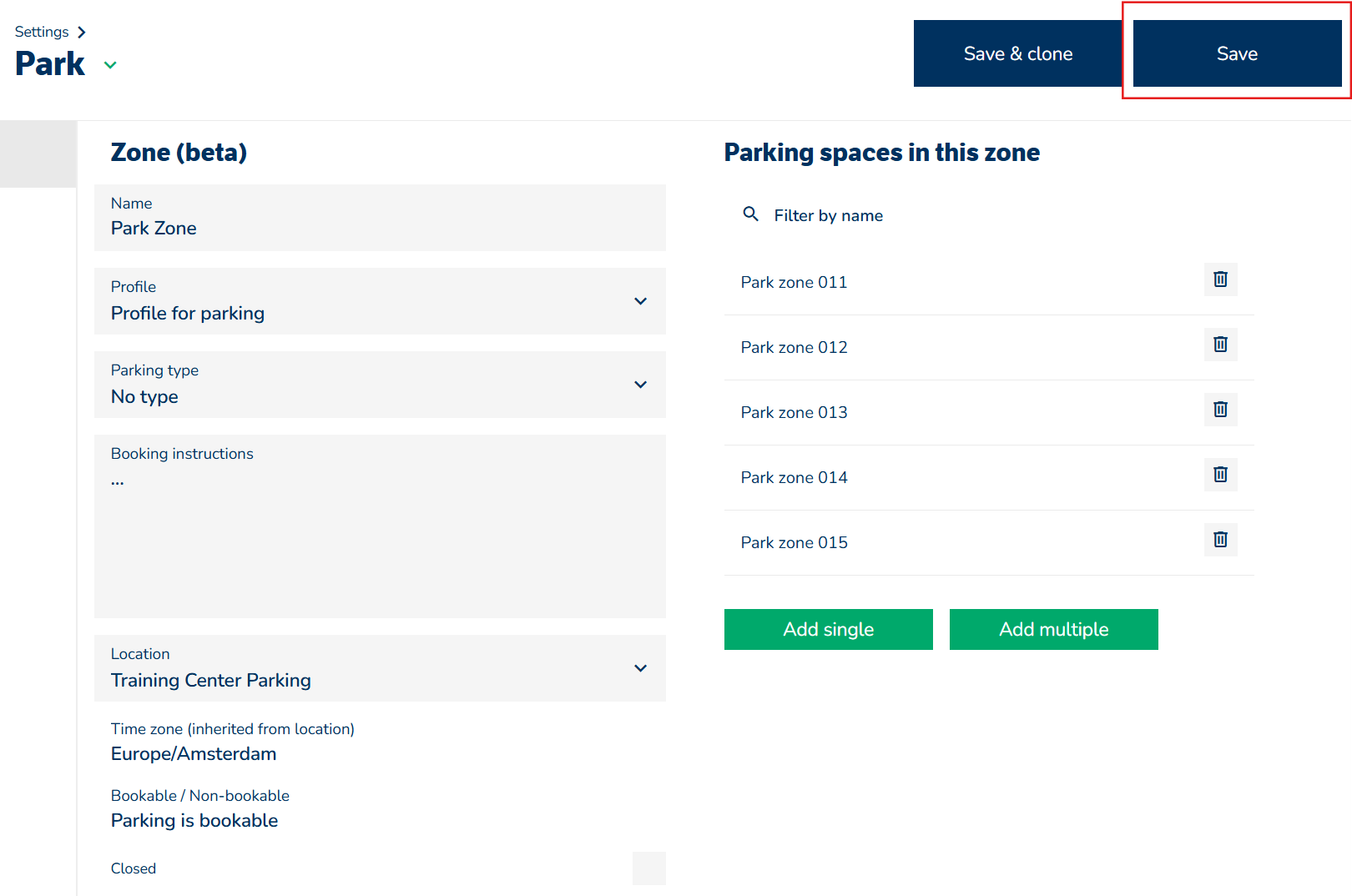
Task: Remove Park zone 015 via trash icon
Action: (x=1220, y=540)
